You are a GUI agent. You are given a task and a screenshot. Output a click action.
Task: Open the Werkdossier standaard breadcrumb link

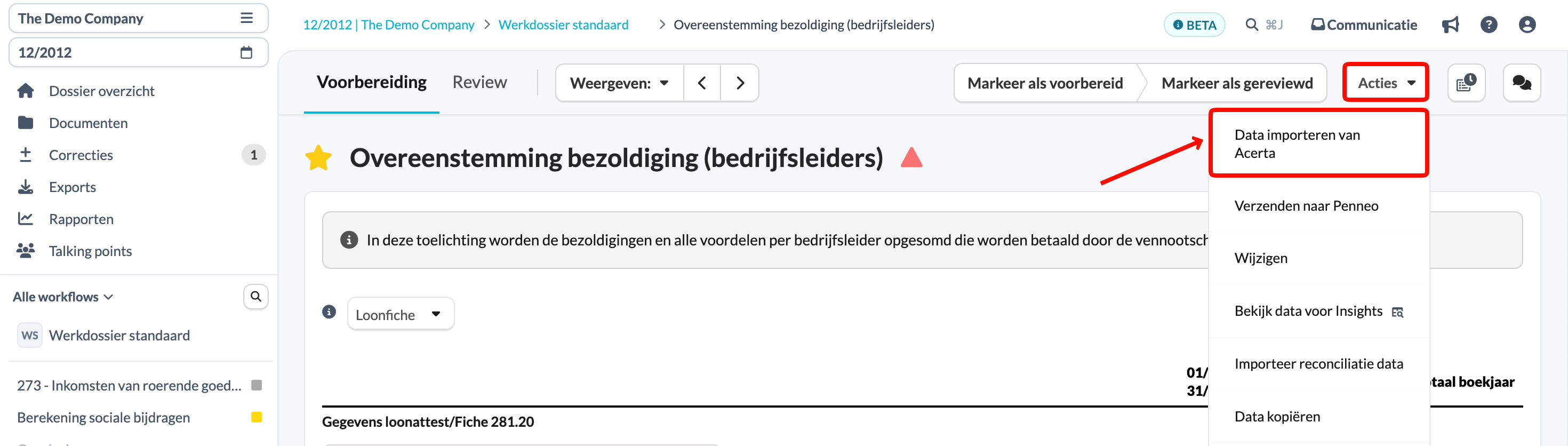tap(563, 25)
